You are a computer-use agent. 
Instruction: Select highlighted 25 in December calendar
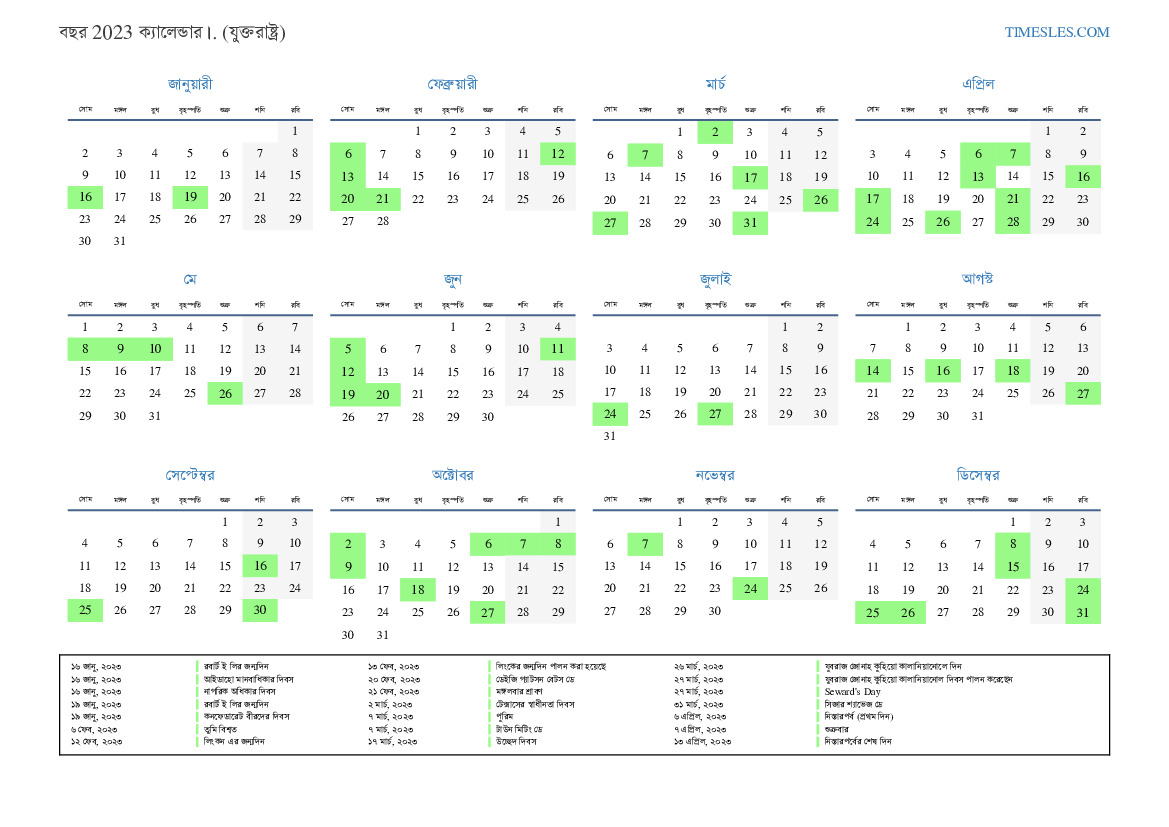(x=873, y=613)
